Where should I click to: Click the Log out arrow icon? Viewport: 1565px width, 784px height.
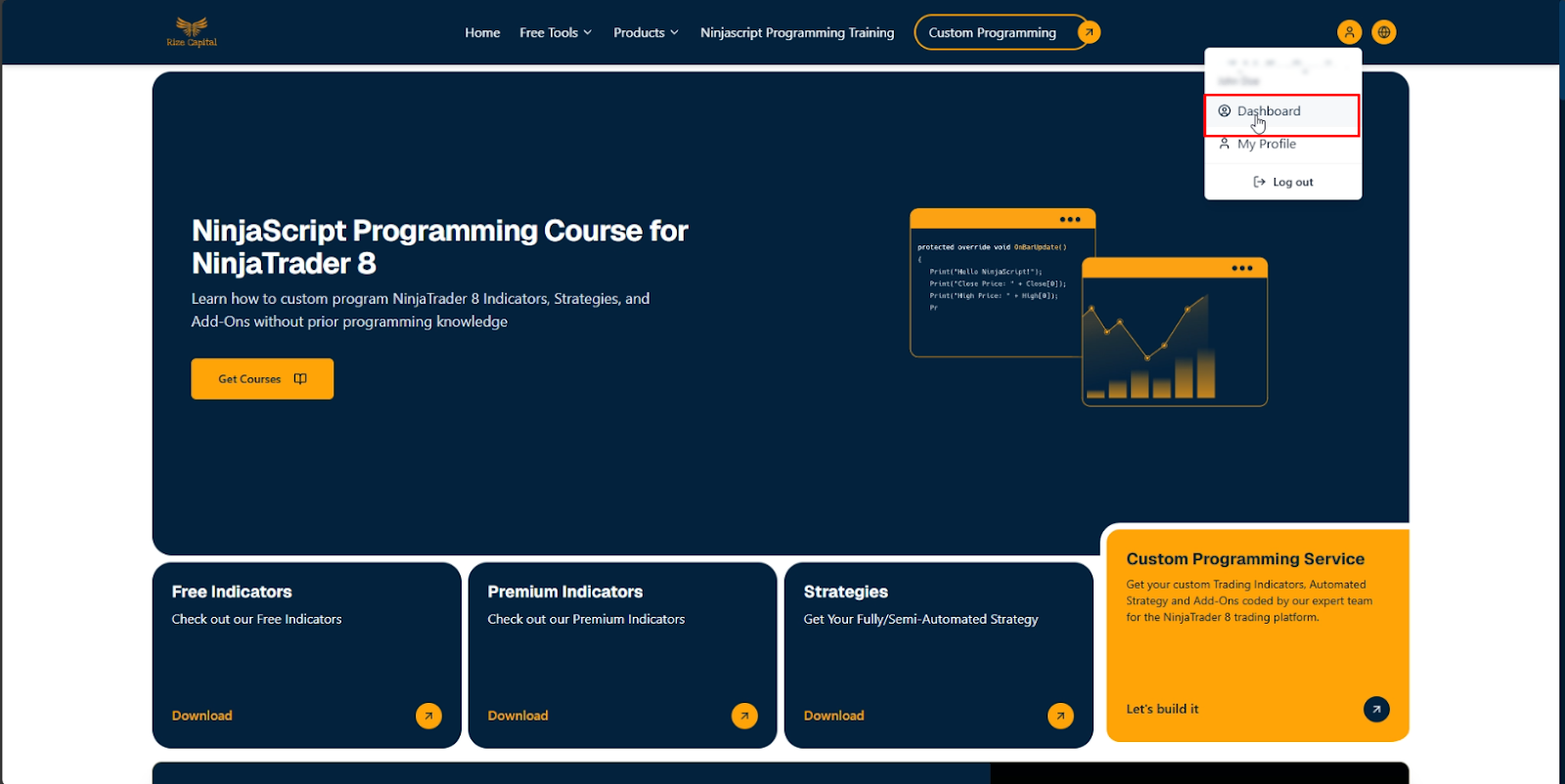(x=1260, y=182)
